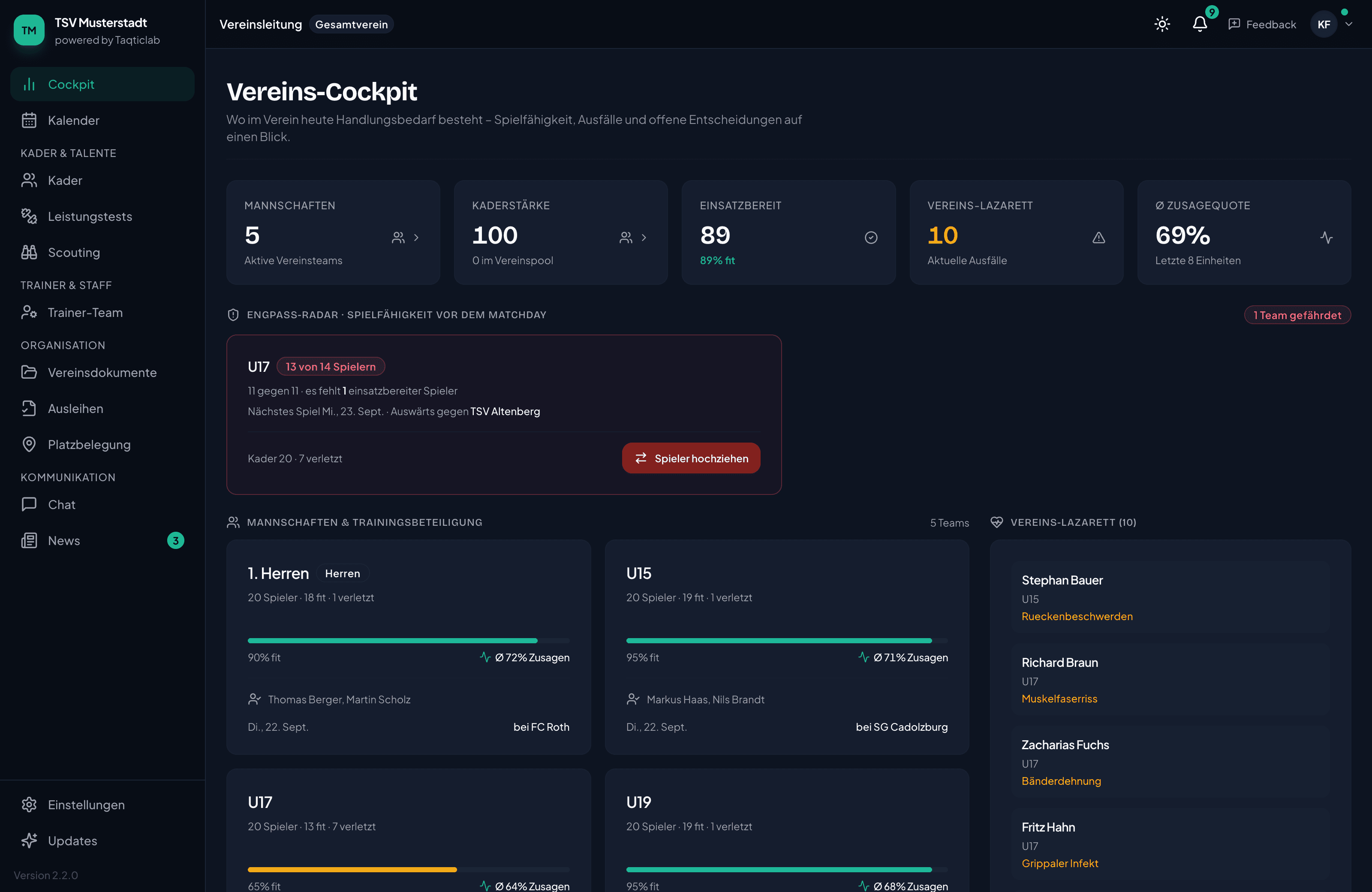The image size is (1372, 892).
Task: Click the Scouting binoculars icon
Action: (x=29, y=253)
